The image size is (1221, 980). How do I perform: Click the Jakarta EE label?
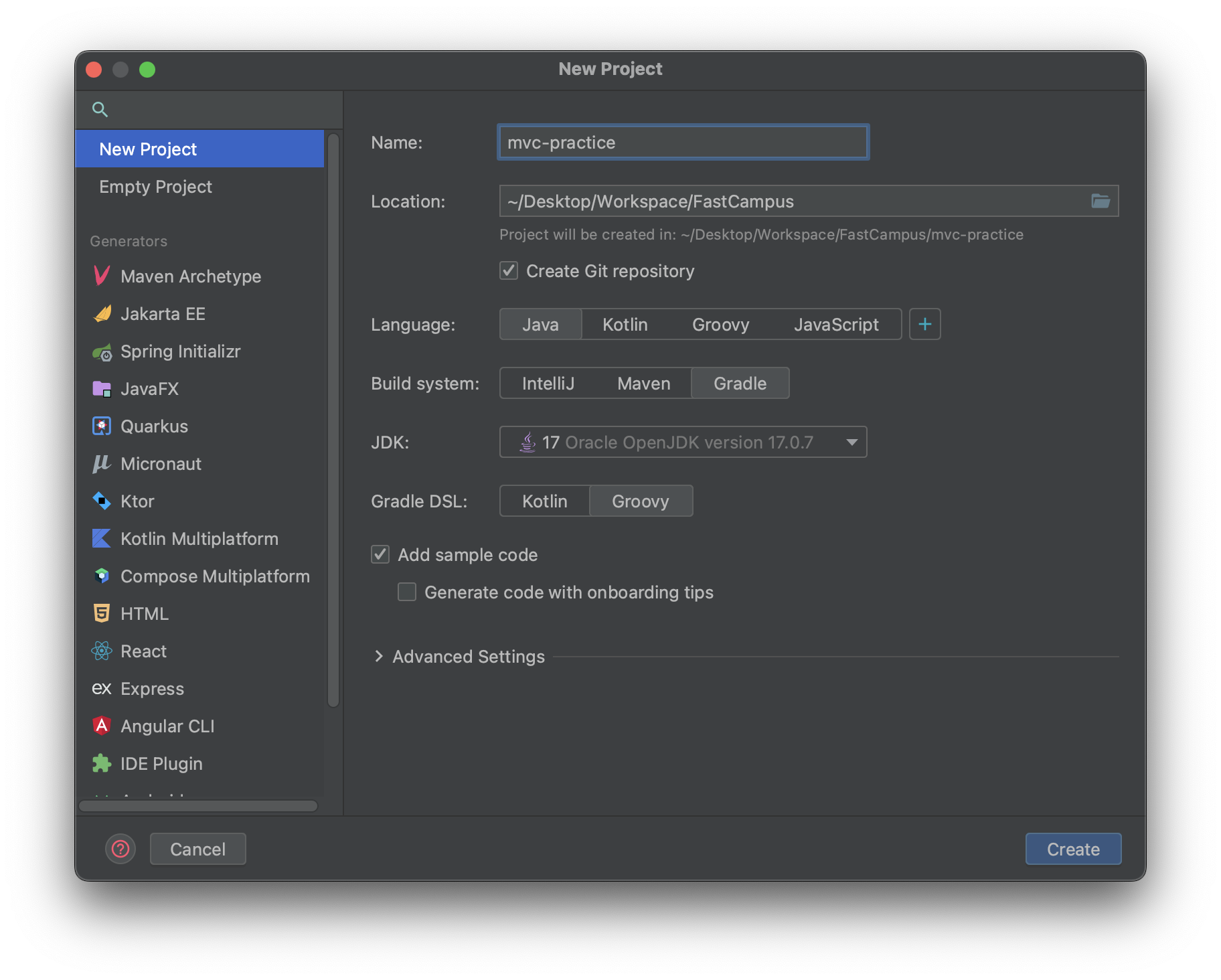(x=163, y=313)
